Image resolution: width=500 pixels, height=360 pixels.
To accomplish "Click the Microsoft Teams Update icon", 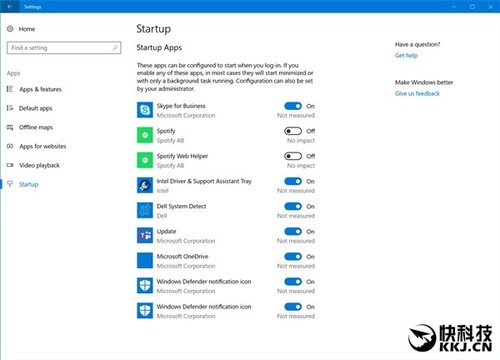I will tap(145, 236).
